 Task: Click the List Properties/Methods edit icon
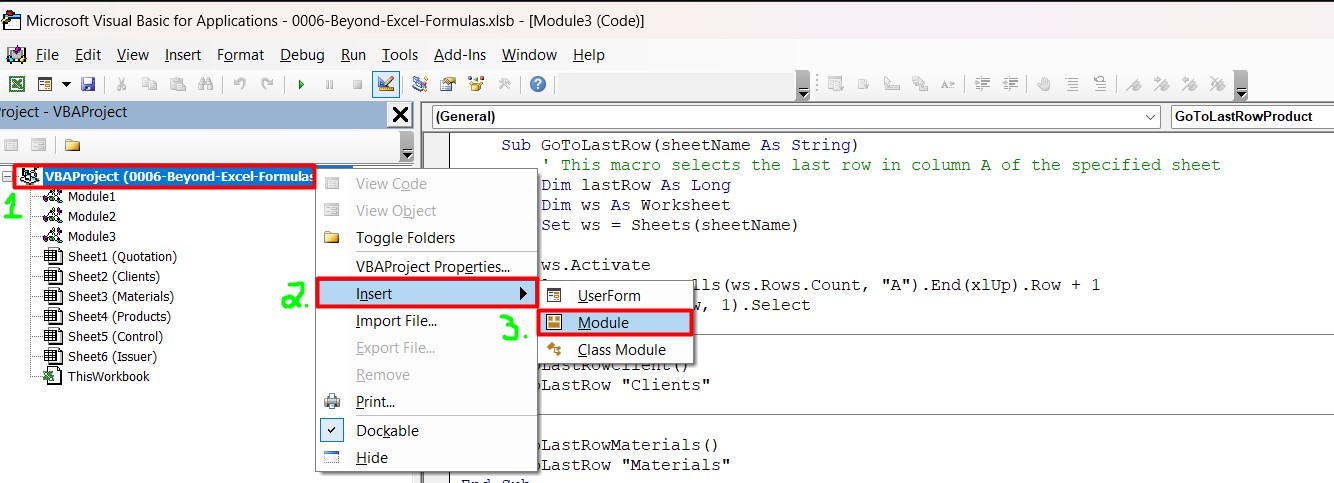click(x=836, y=84)
